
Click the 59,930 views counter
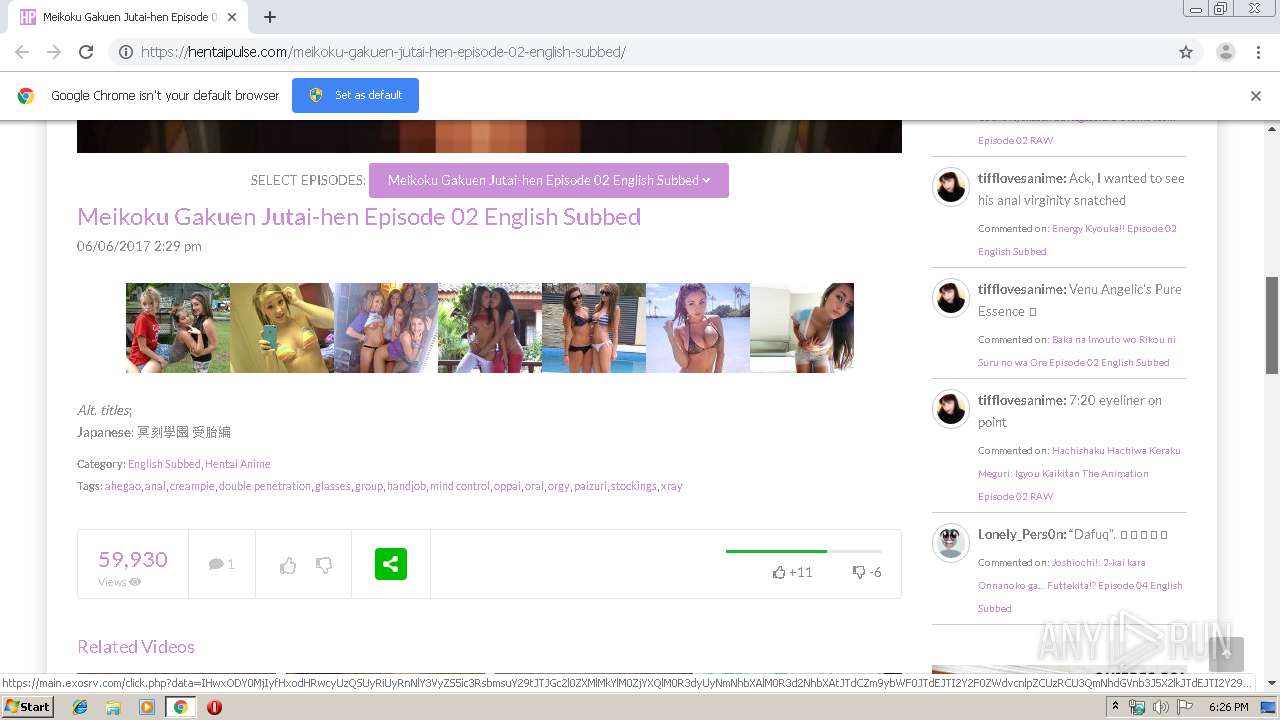tap(133, 559)
